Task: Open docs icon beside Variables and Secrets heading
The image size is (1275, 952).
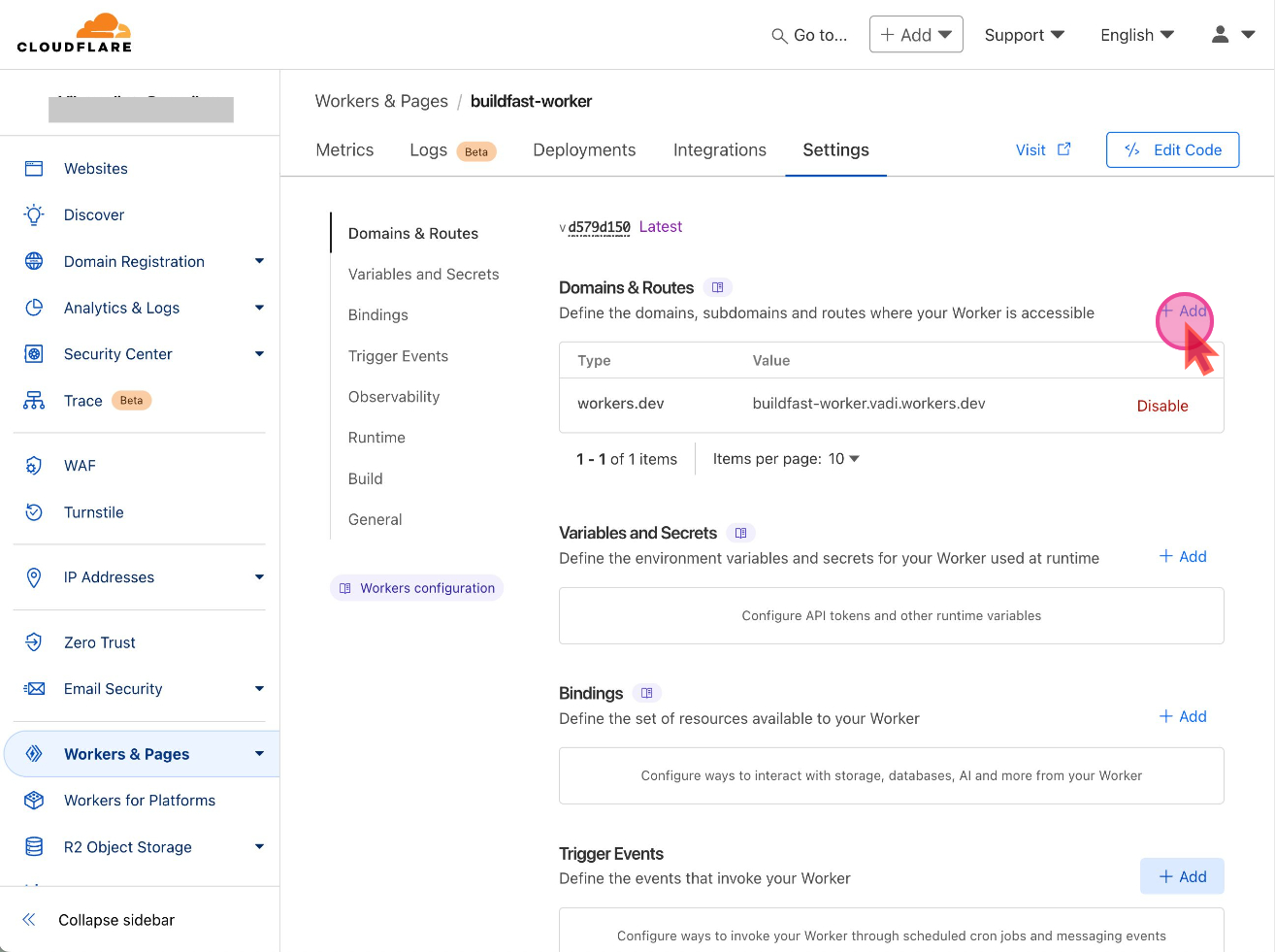Action: point(740,533)
